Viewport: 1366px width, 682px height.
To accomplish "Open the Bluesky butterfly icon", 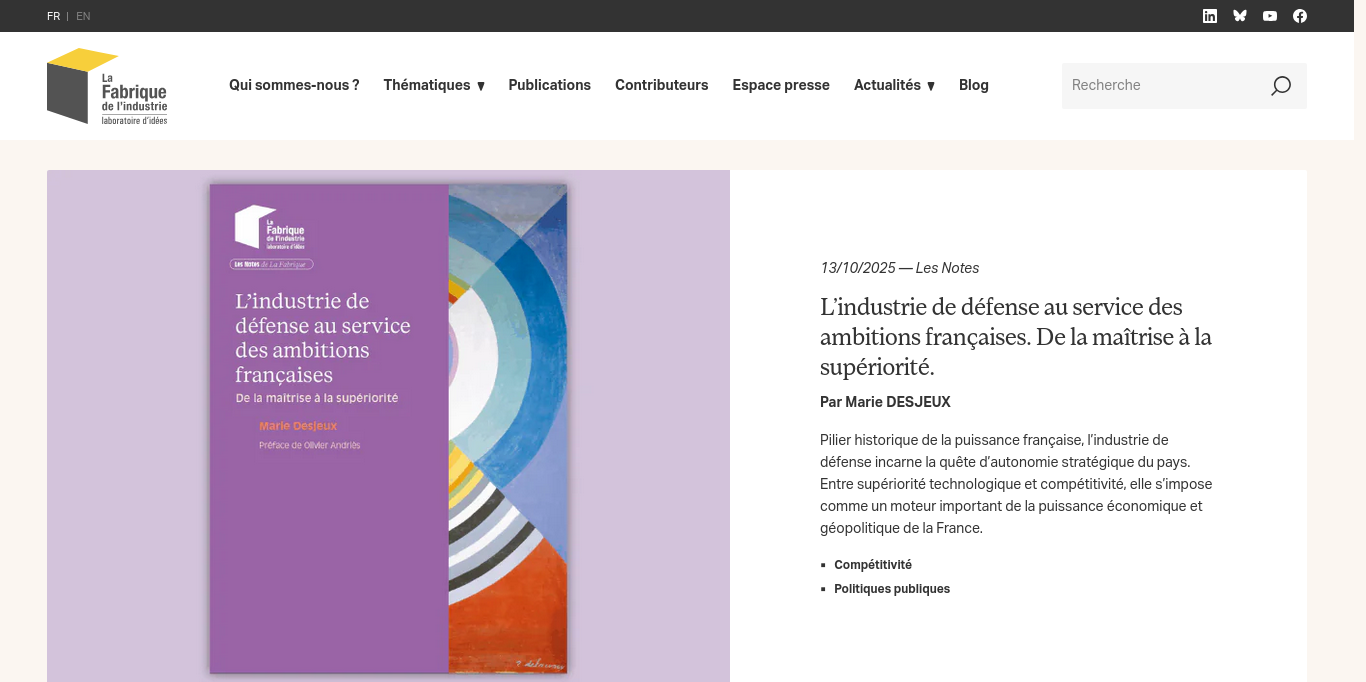I will [x=1240, y=15].
